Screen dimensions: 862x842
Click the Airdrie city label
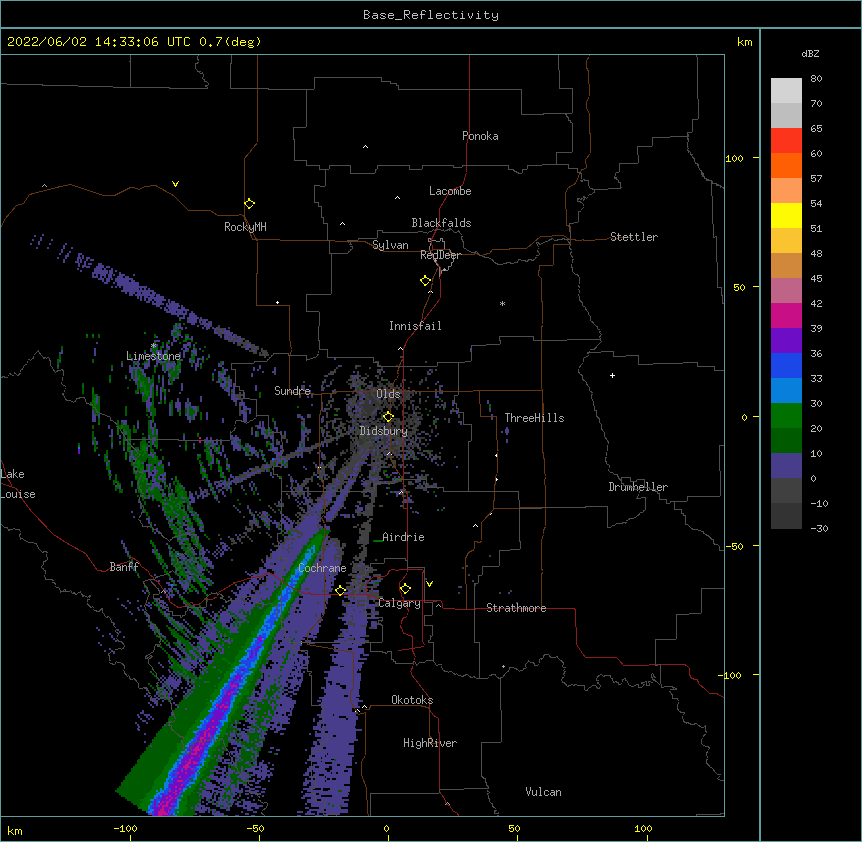tap(403, 537)
